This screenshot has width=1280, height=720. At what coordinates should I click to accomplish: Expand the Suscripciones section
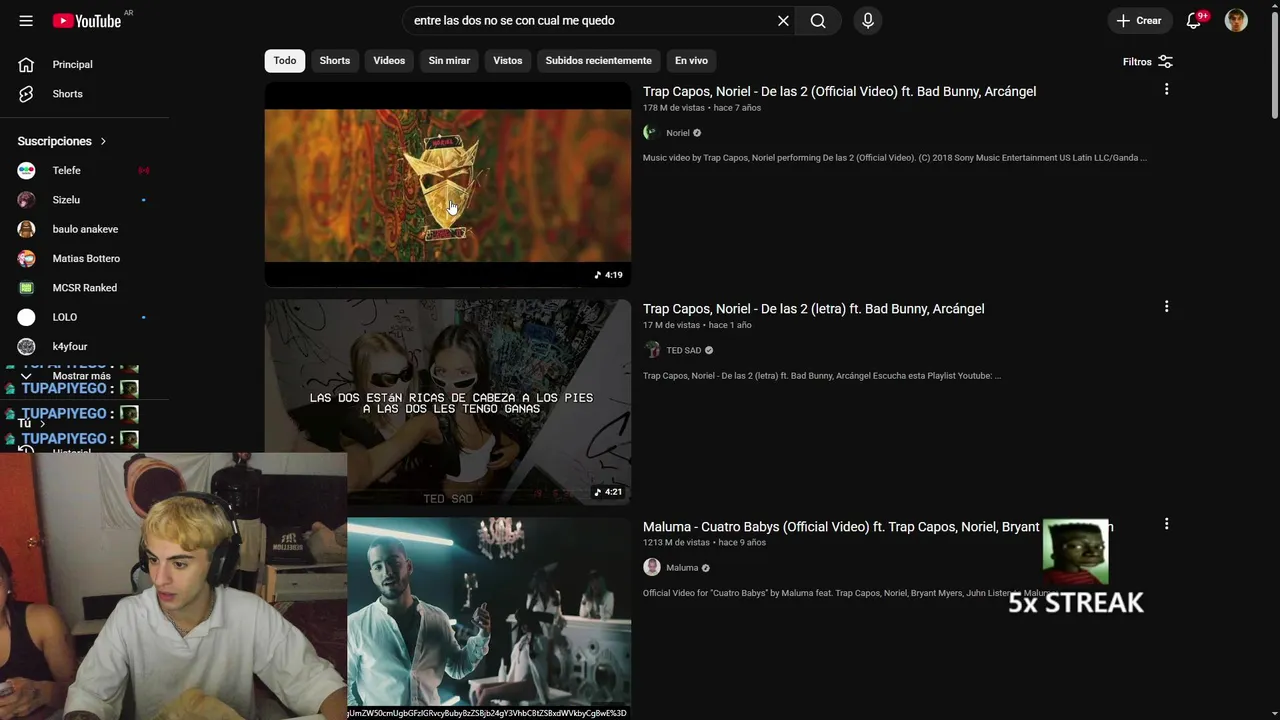(x=62, y=141)
